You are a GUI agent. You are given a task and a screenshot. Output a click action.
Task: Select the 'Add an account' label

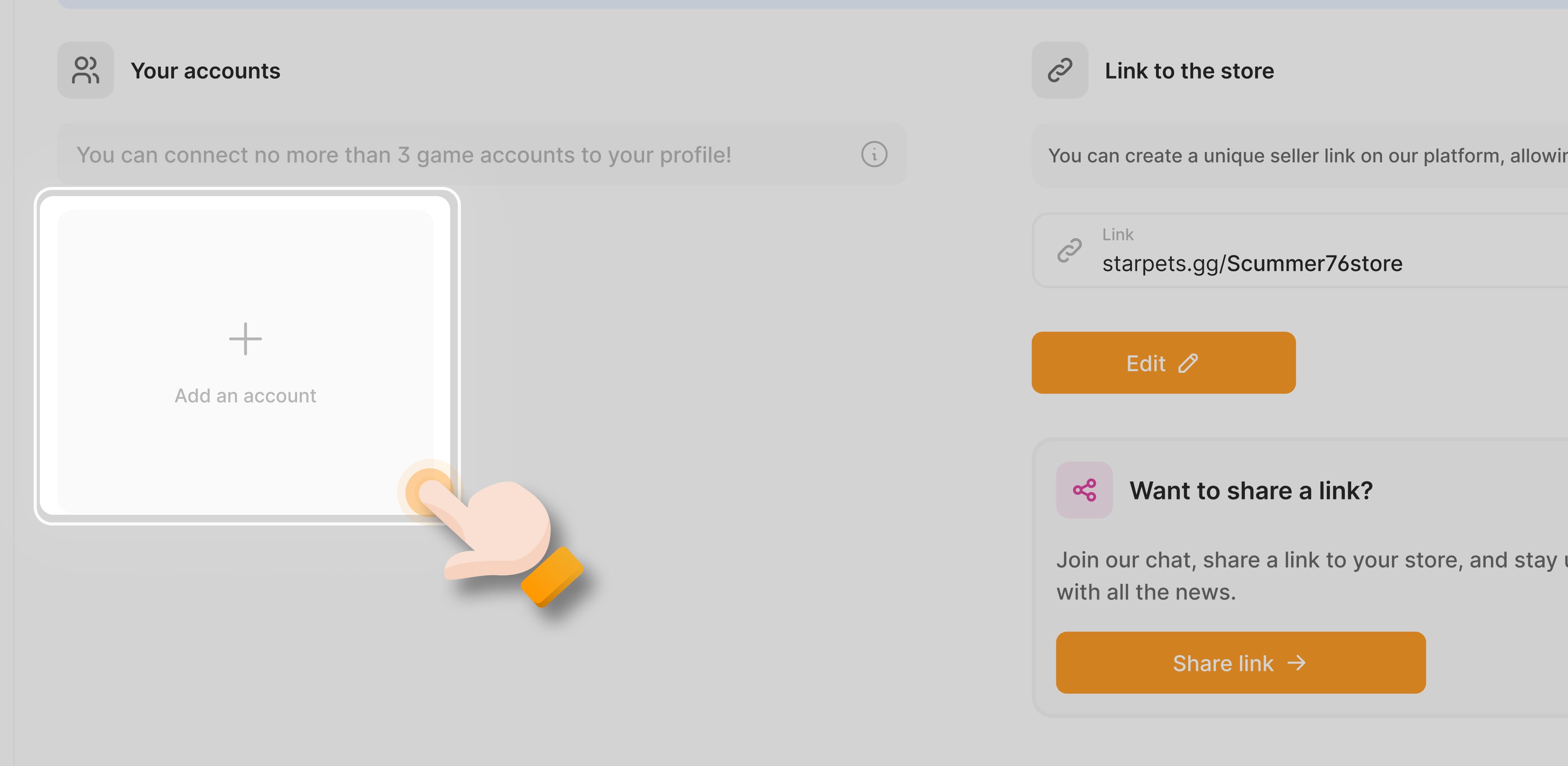tap(245, 396)
